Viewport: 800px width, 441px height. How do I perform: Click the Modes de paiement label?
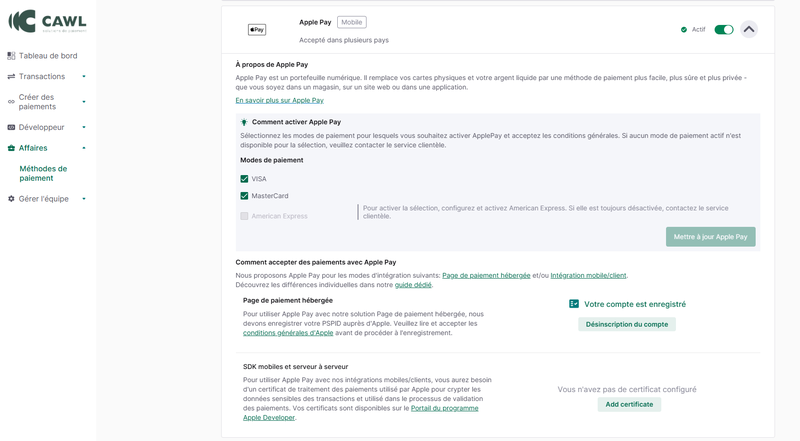(x=271, y=160)
